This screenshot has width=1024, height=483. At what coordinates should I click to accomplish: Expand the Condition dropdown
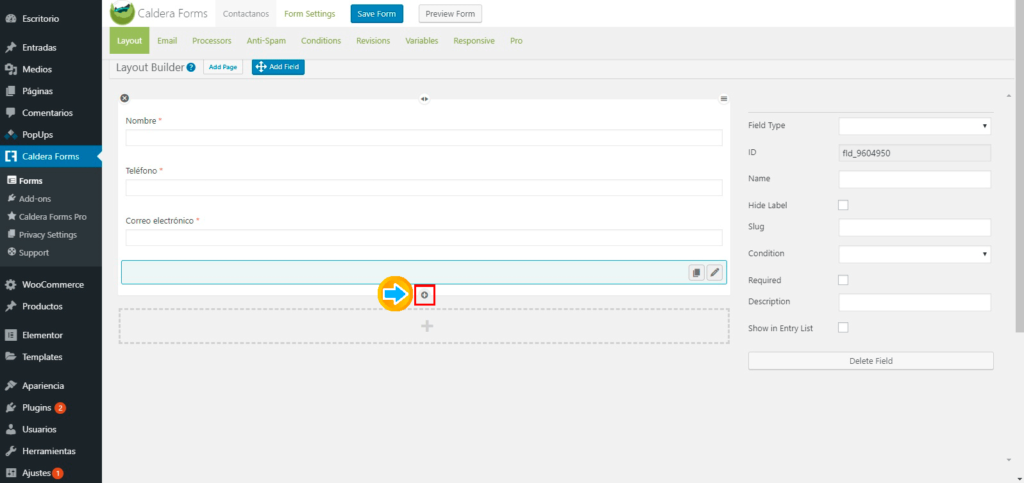[x=914, y=254]
